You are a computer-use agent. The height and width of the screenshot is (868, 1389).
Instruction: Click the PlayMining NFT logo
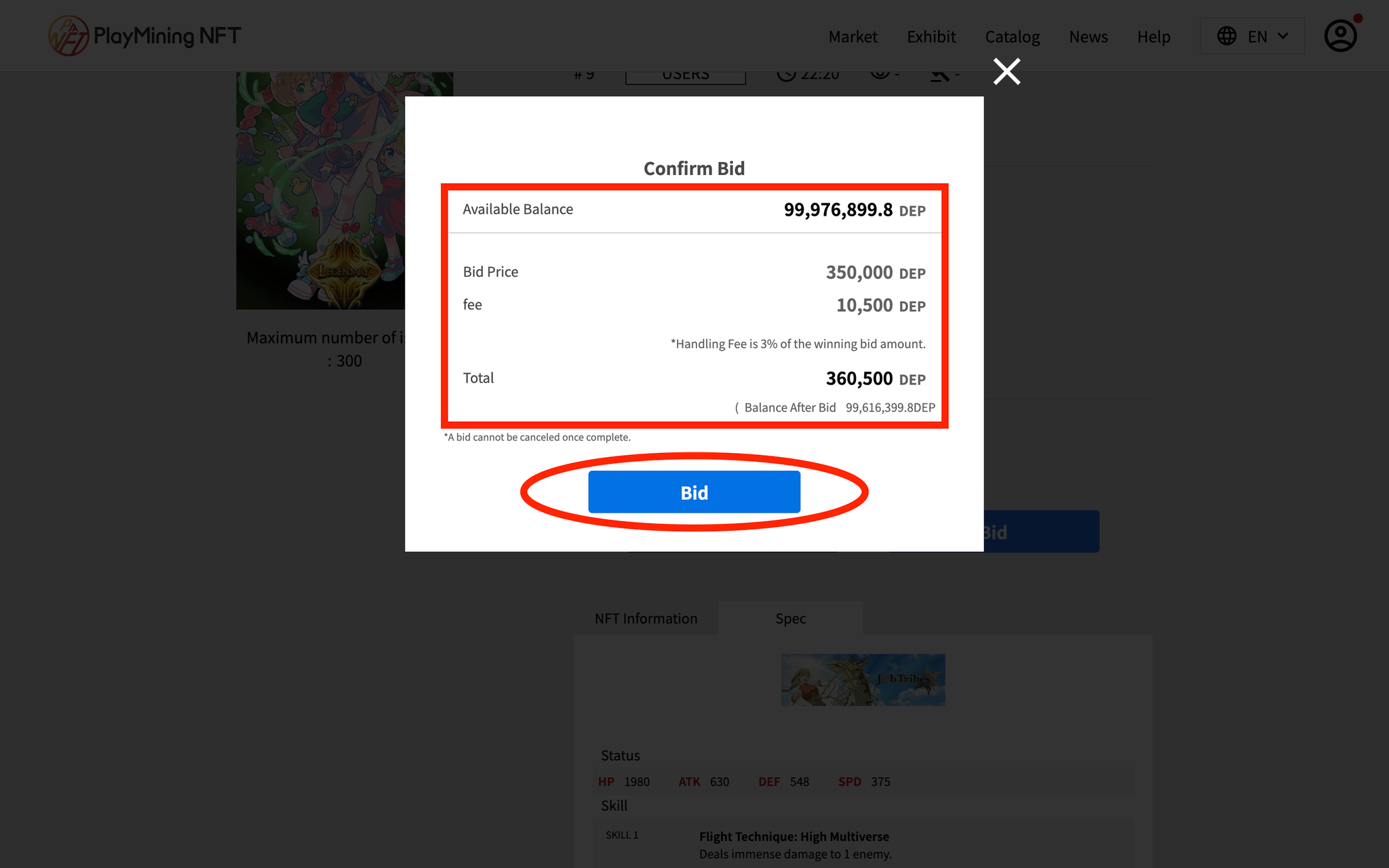(144, 35)
